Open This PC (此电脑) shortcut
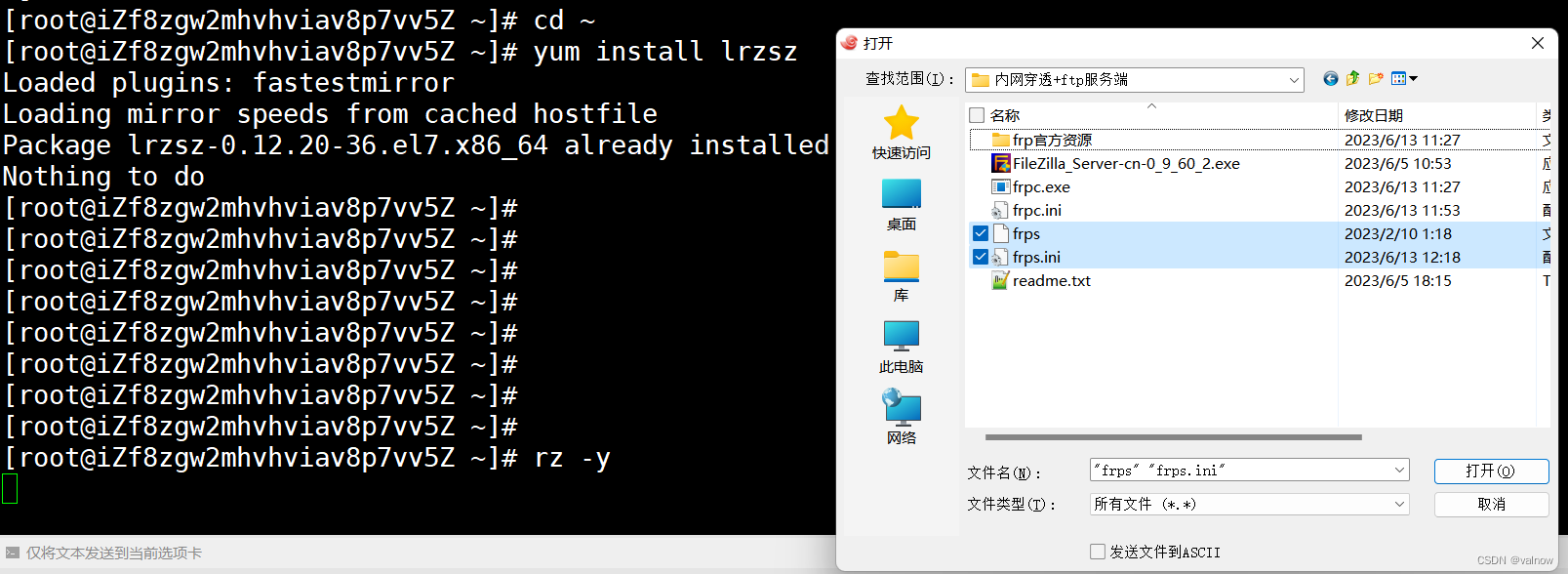The image size is (1568, 574). [901, 336]
